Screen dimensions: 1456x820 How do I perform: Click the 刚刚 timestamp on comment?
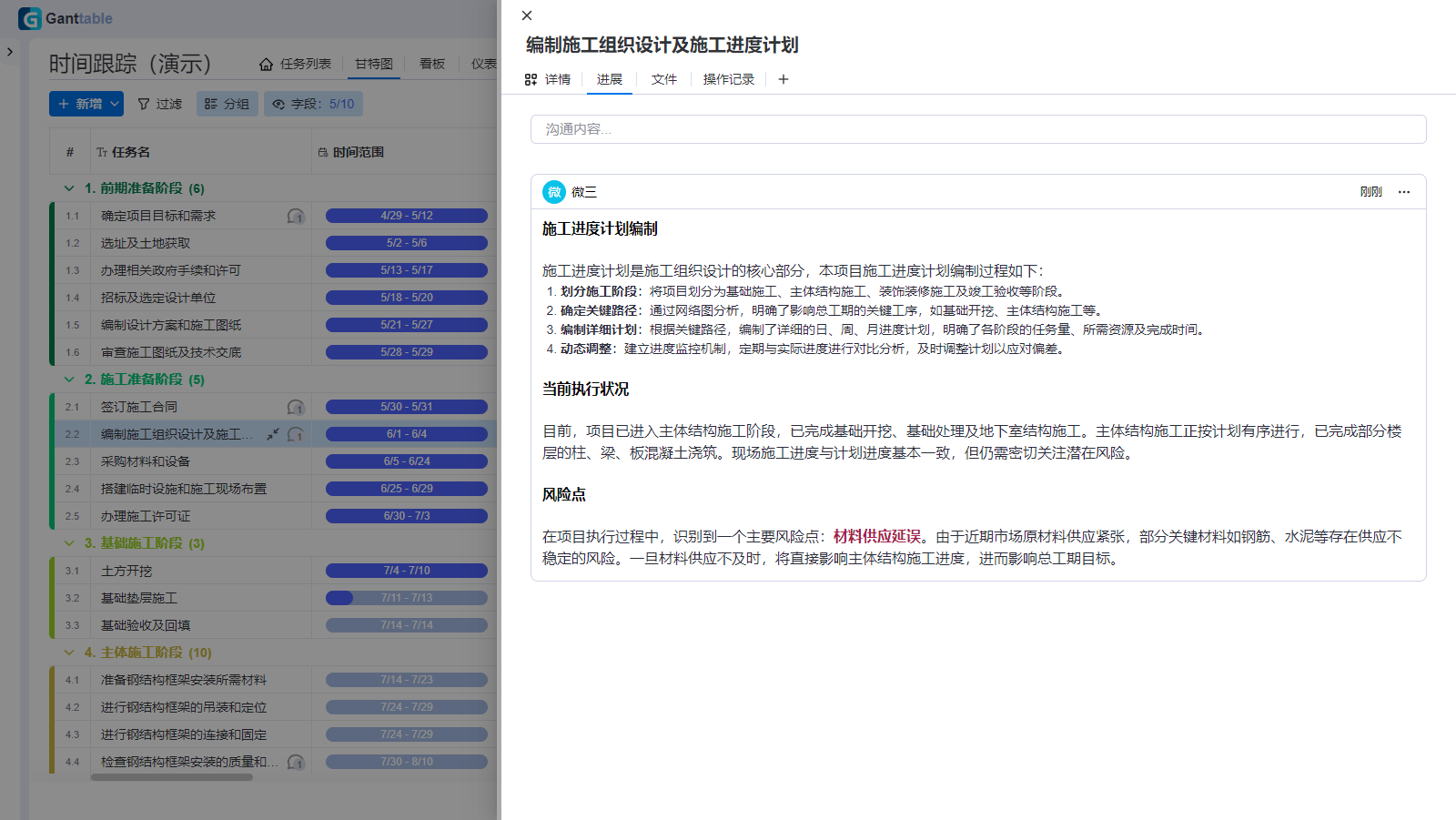click(x=1371, y=192)
